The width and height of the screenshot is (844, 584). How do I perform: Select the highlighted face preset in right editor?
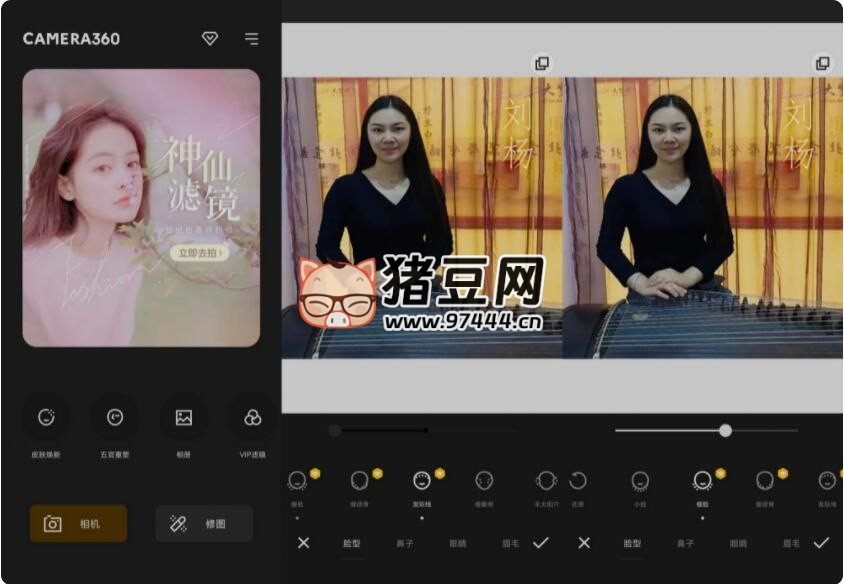tap(702, 481)
